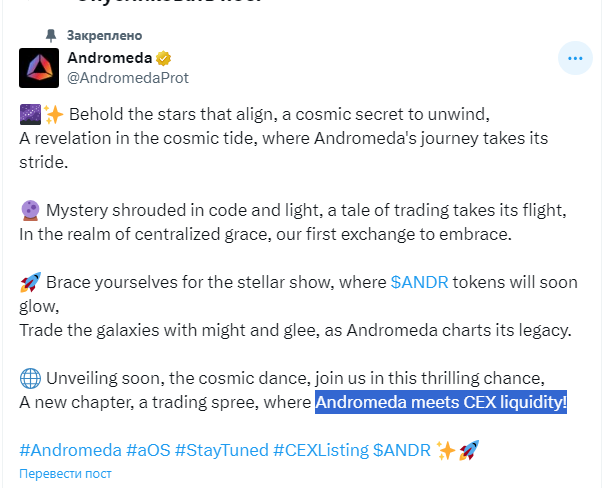This screenshot has width=604, height=488.
Task: Open the $ANDR cashtag after #CEXListing
Action: [x=402, y=451]
